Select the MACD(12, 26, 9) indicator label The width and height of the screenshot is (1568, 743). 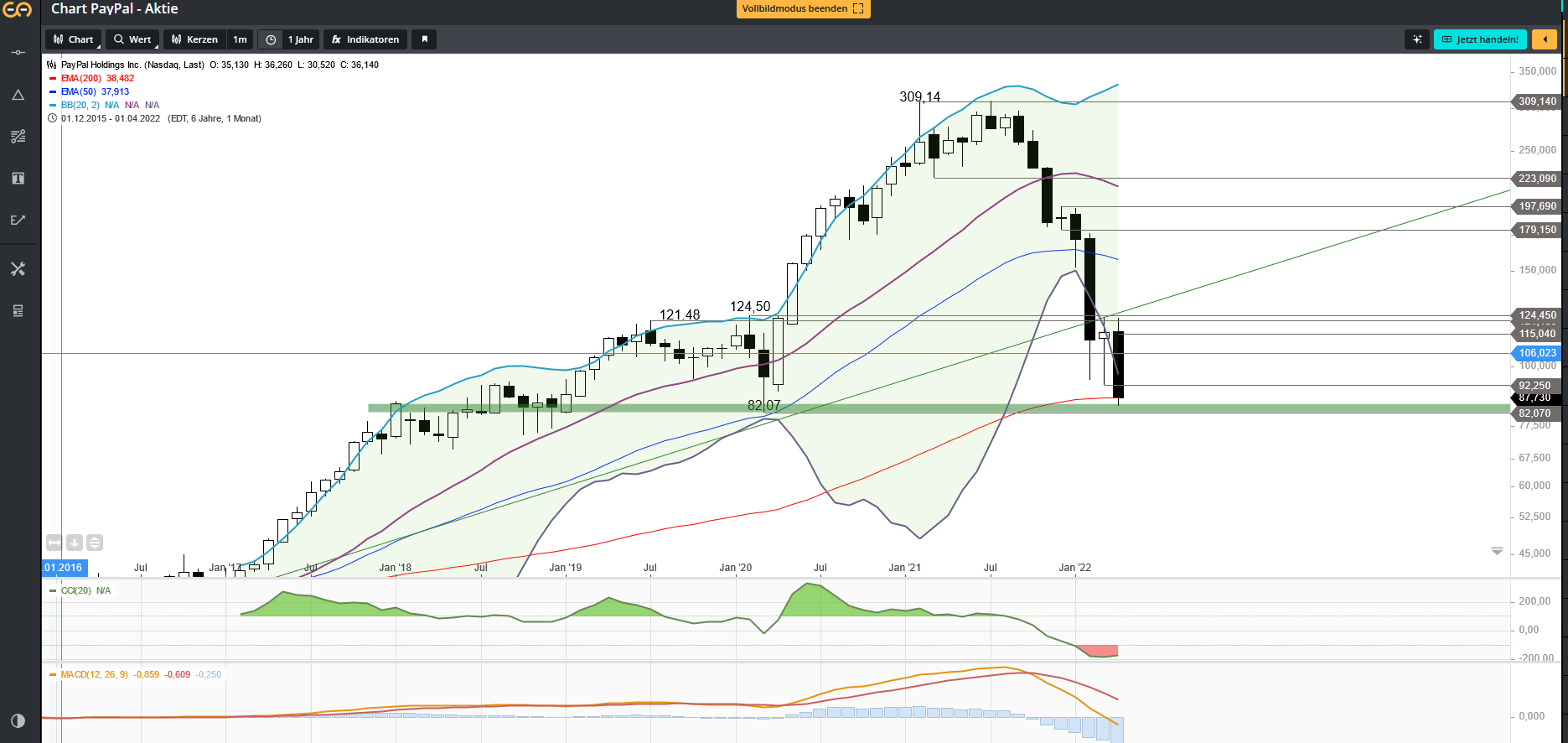[95, 674]
